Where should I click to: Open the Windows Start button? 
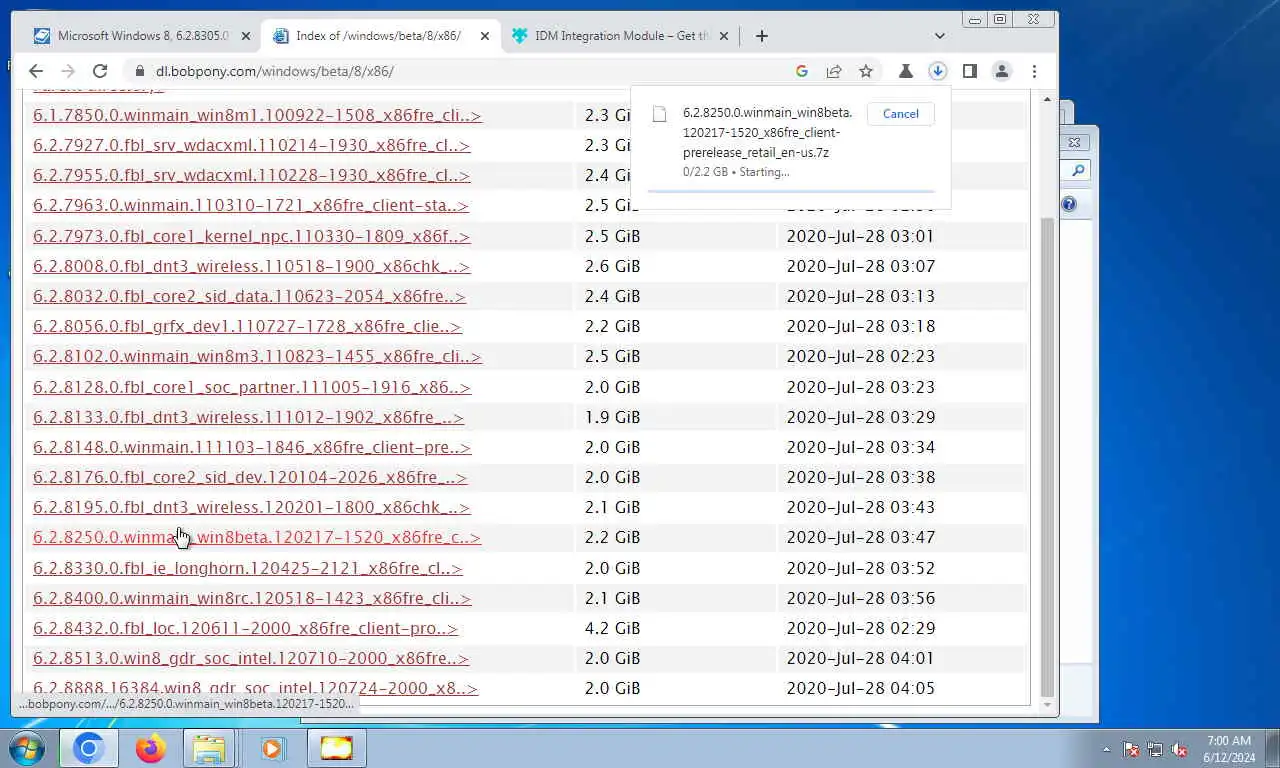coord(27,748)
